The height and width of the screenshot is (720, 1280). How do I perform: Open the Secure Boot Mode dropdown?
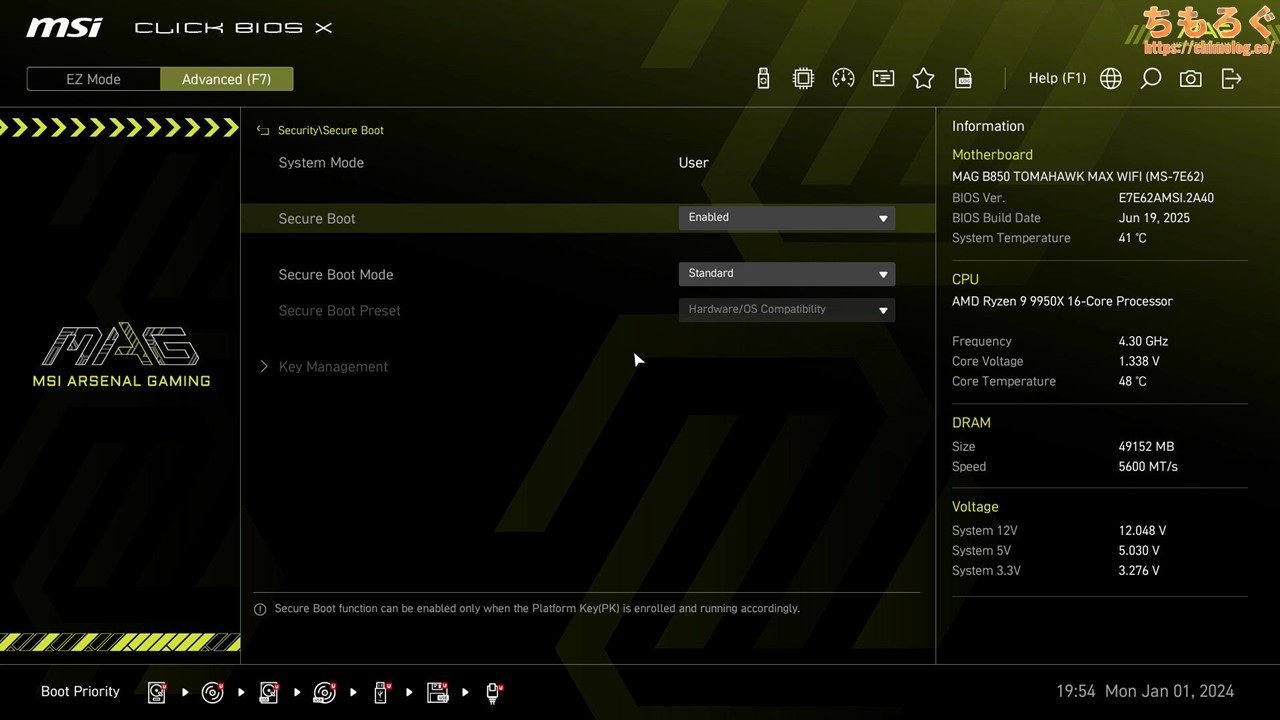click(x=786, y=274)
